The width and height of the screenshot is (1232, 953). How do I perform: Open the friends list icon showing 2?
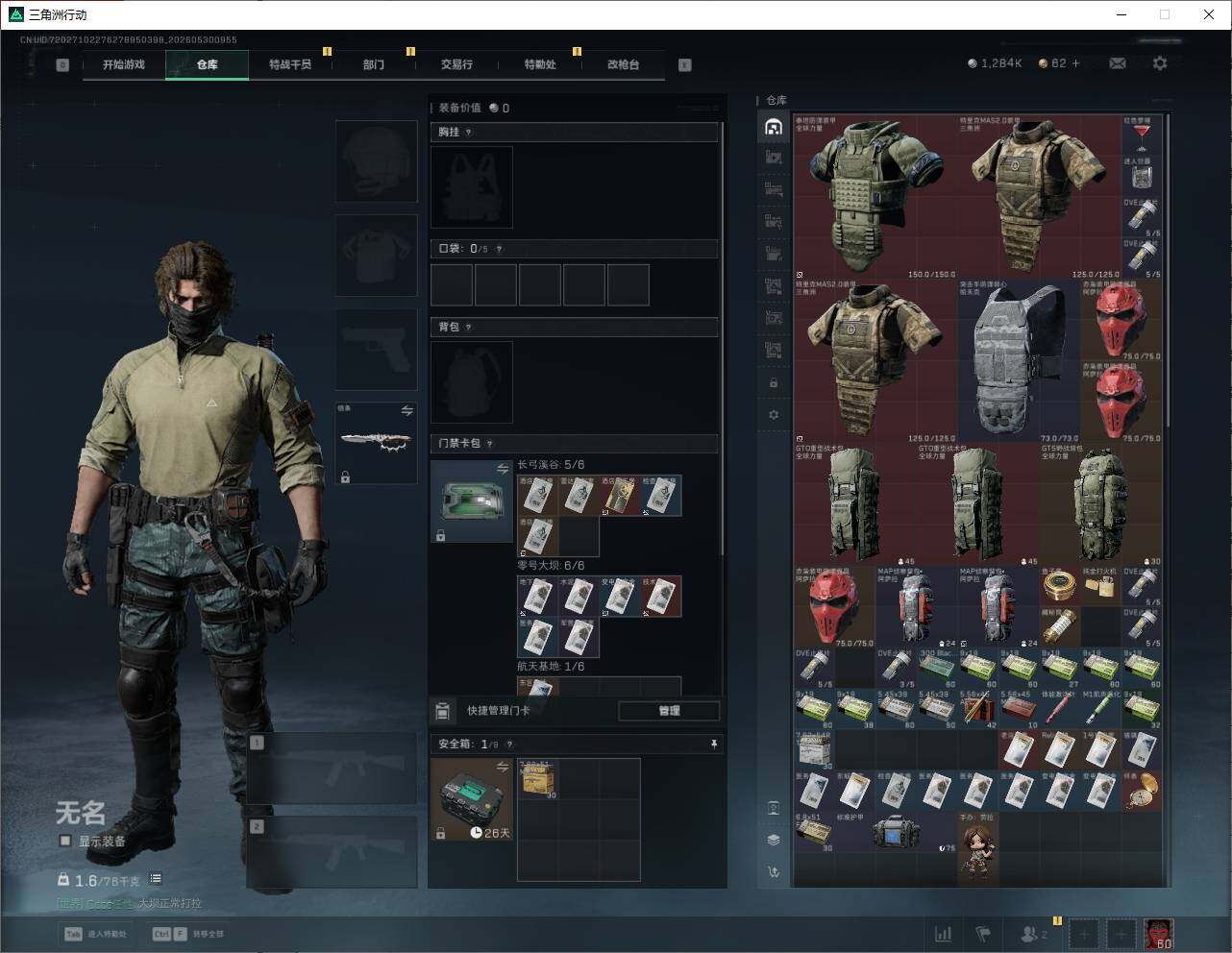click(1034, 933)
